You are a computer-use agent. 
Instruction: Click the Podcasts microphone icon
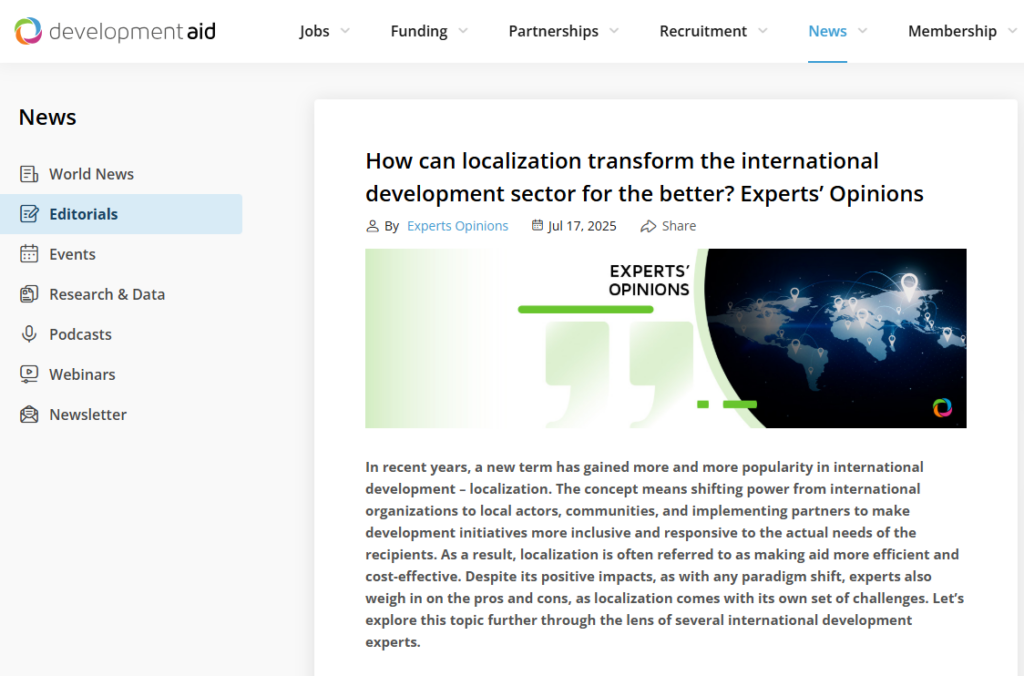(29, 334)
